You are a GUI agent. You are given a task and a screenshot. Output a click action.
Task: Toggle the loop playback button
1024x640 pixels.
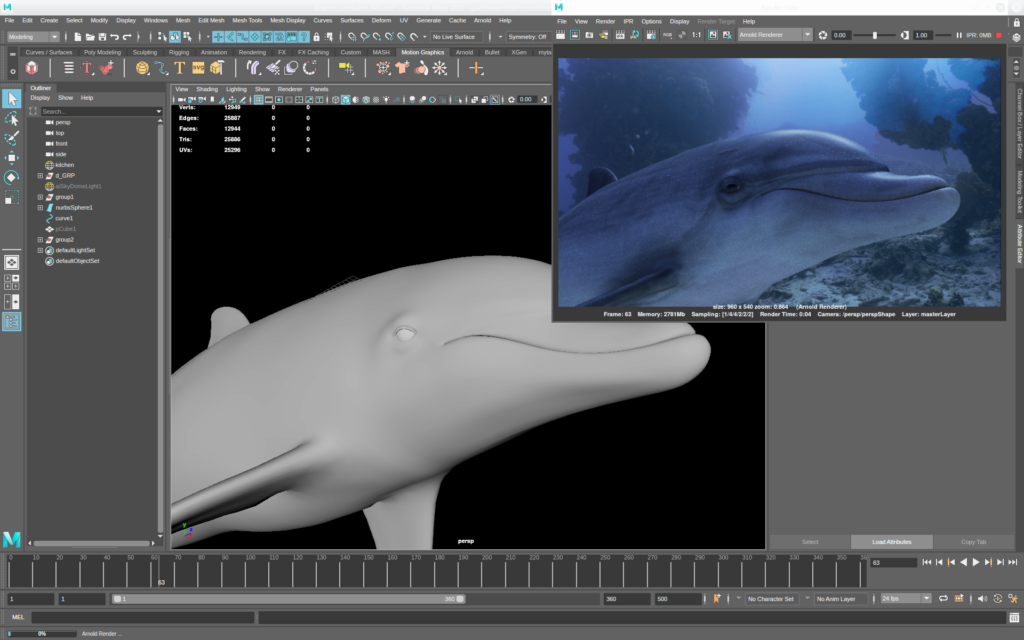click(942, 598)
